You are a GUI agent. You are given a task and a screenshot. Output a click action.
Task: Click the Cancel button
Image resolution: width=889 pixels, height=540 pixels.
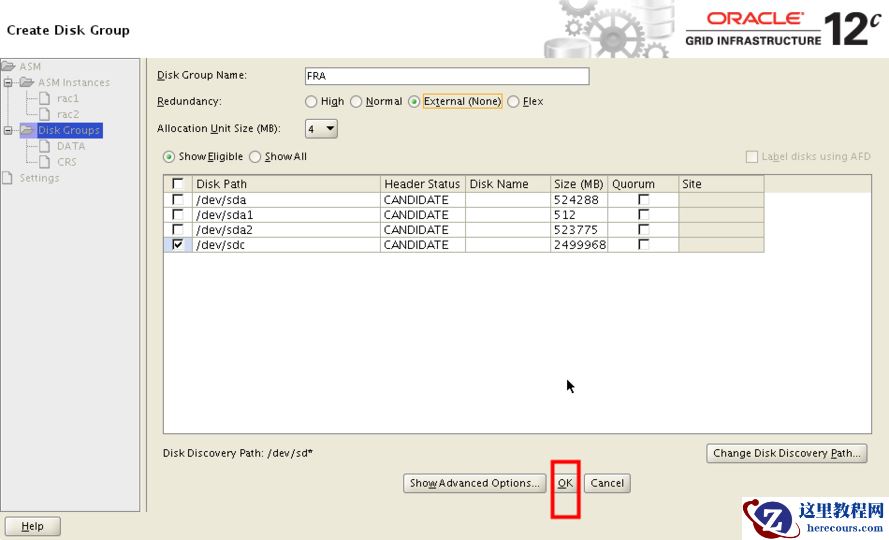pos(607,483)
